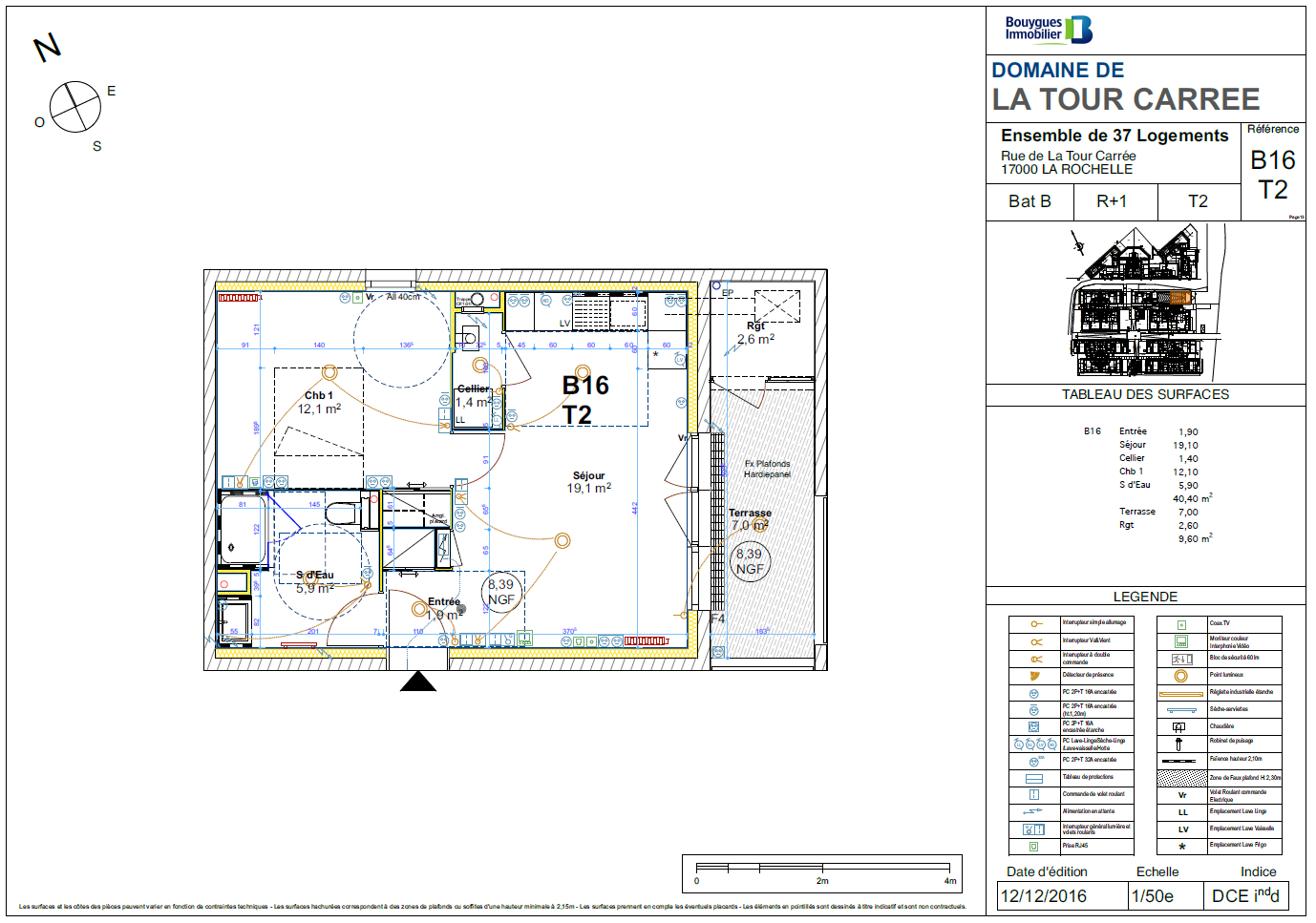The image size is (1316, 923).
Task: Click the edition date 12/12/2016
Action: (1043, 896)
